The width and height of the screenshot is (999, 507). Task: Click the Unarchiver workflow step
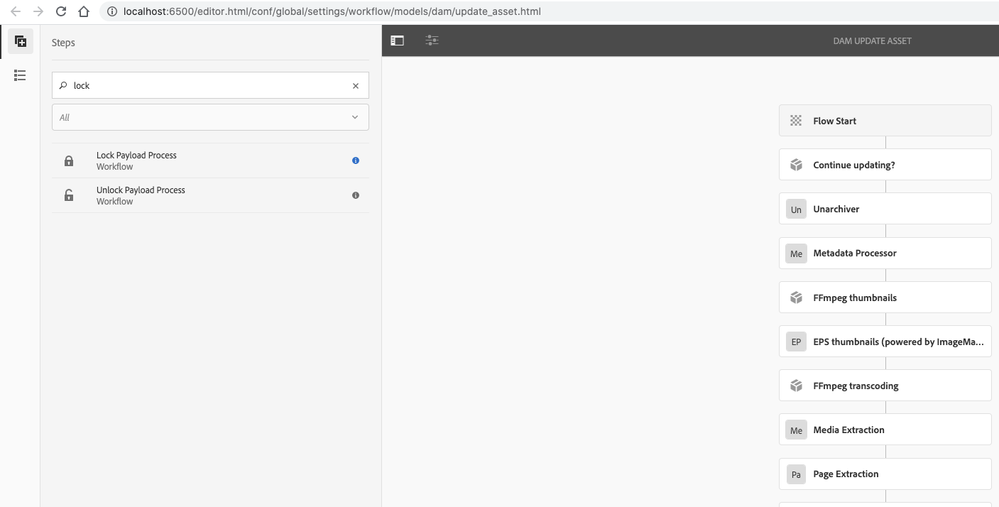[885, 209]
